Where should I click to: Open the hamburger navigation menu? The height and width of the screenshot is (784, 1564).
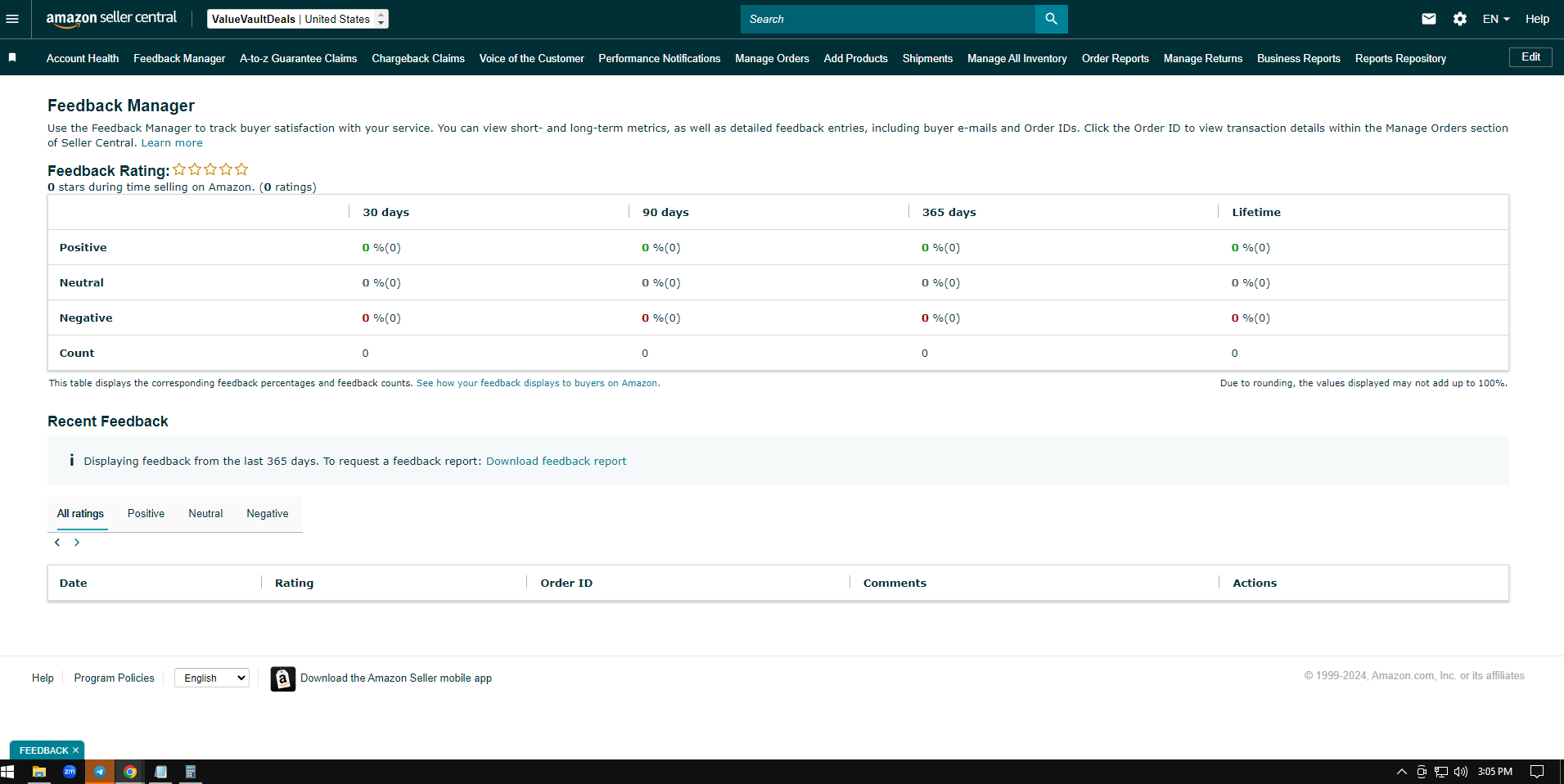(12, 19)
